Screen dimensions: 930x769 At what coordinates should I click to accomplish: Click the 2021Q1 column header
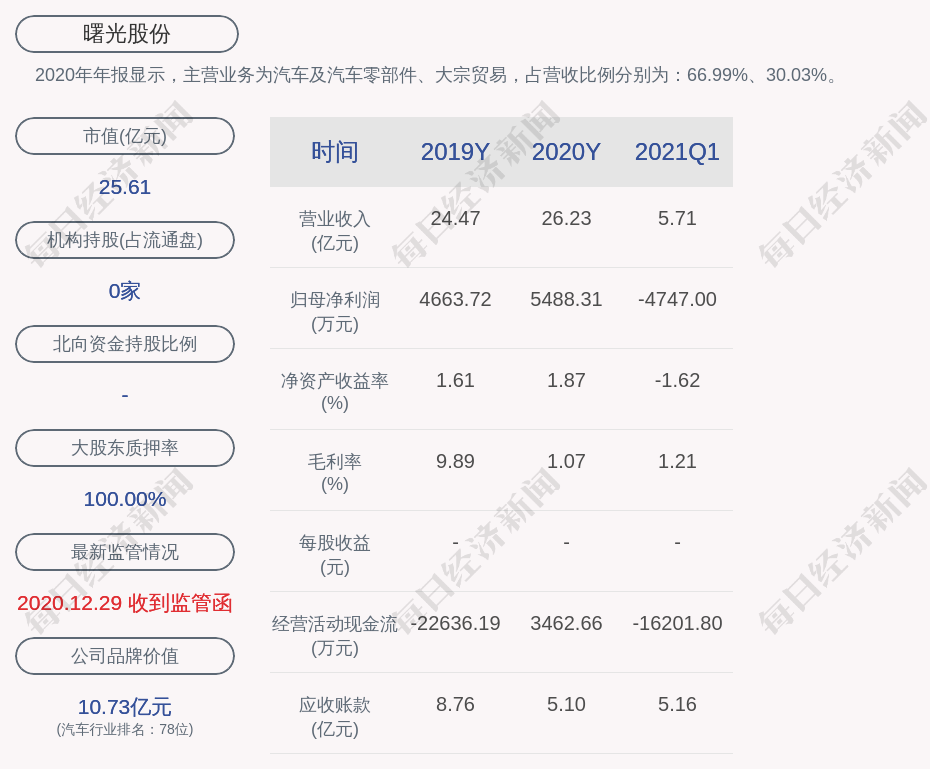pyautogui.click(x=677, y=152)
